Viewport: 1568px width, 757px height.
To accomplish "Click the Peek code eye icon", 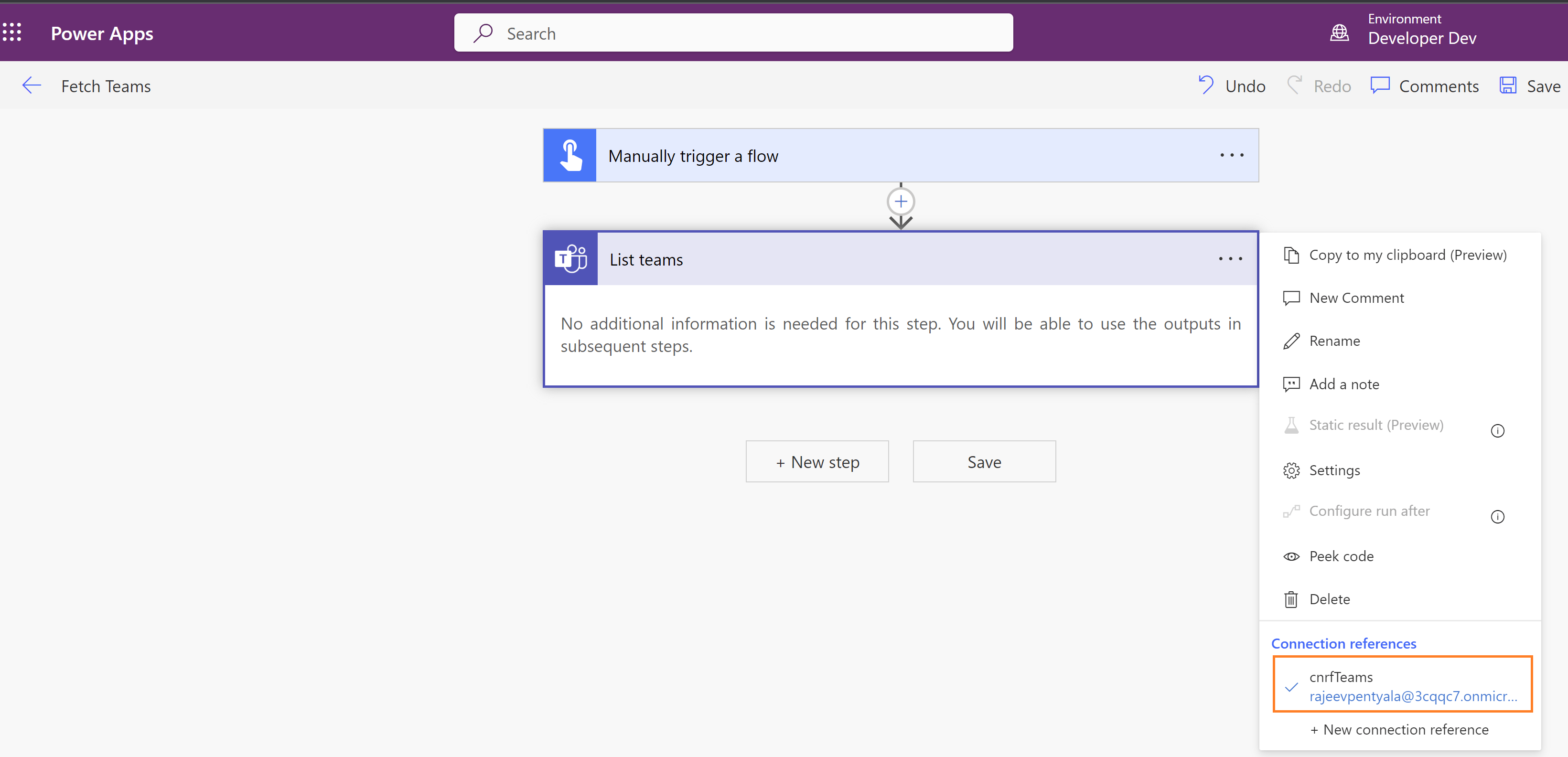I will 1291,556.
